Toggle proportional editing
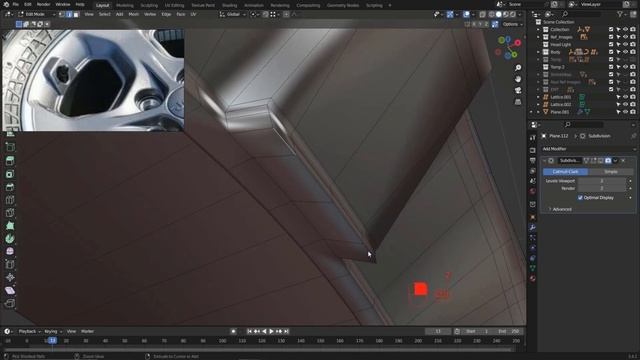Image resolution: width=640 pixels, height=360 pixels. (286, 14)
